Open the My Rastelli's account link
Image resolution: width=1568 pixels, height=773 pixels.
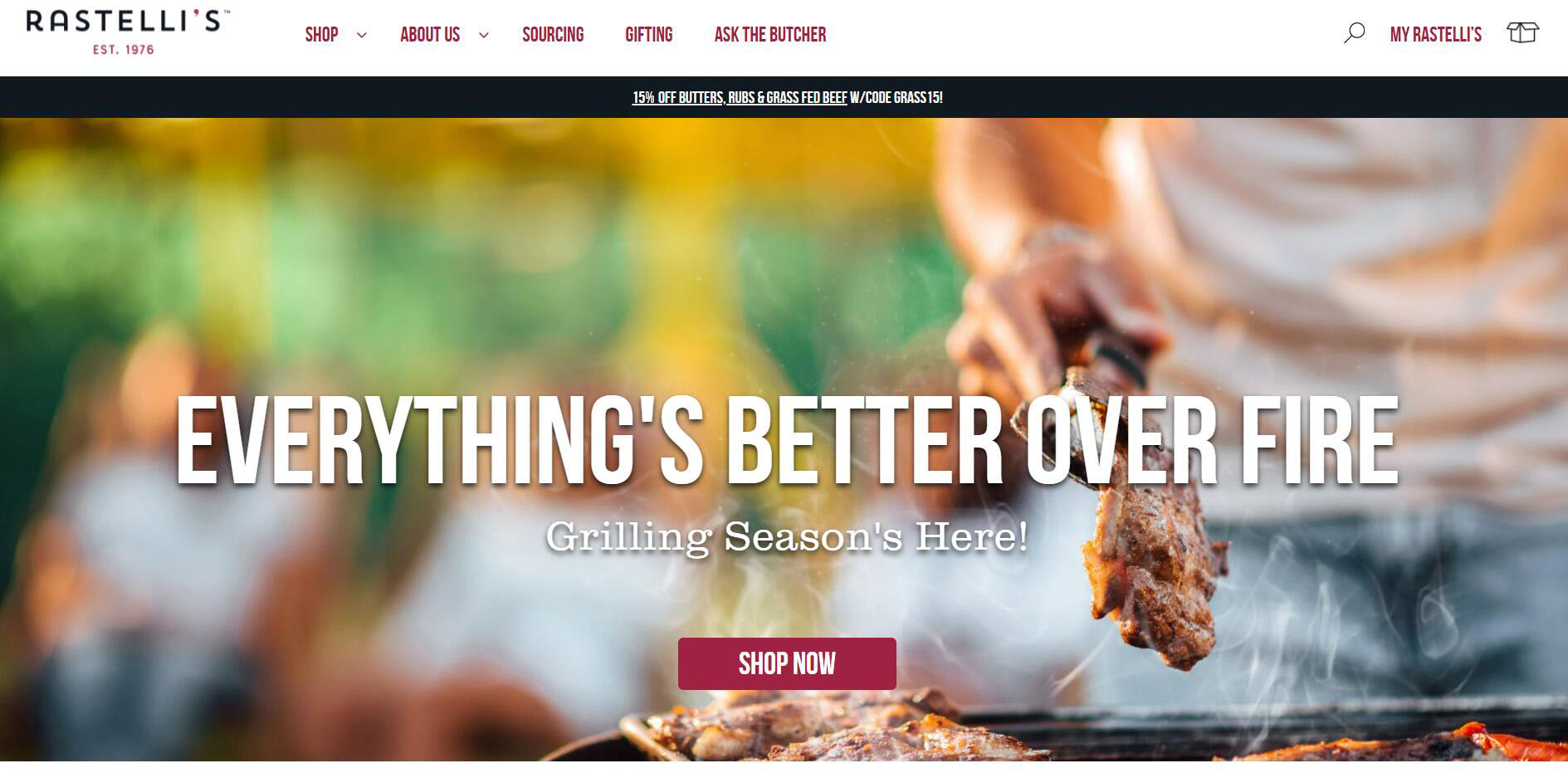click(1436, 35)
